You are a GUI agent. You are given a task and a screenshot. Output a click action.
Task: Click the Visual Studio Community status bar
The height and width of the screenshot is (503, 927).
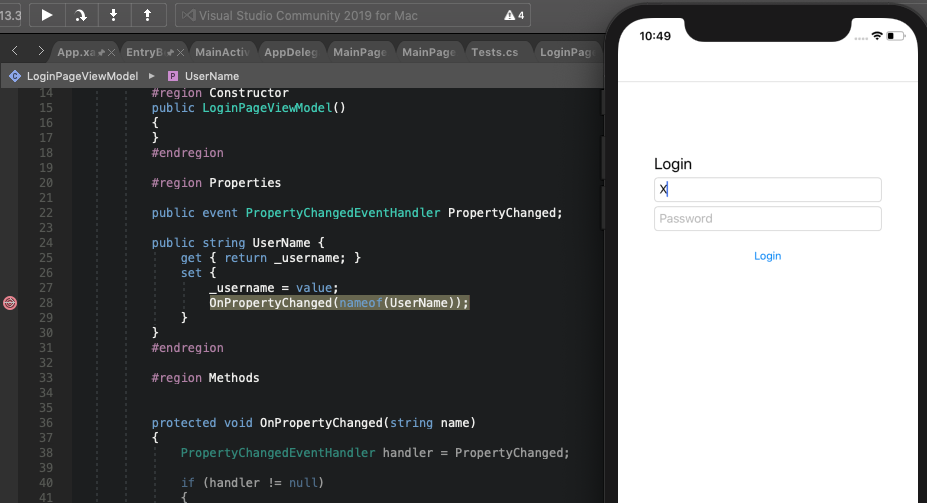pyautogui.click(x=350, y=15)
